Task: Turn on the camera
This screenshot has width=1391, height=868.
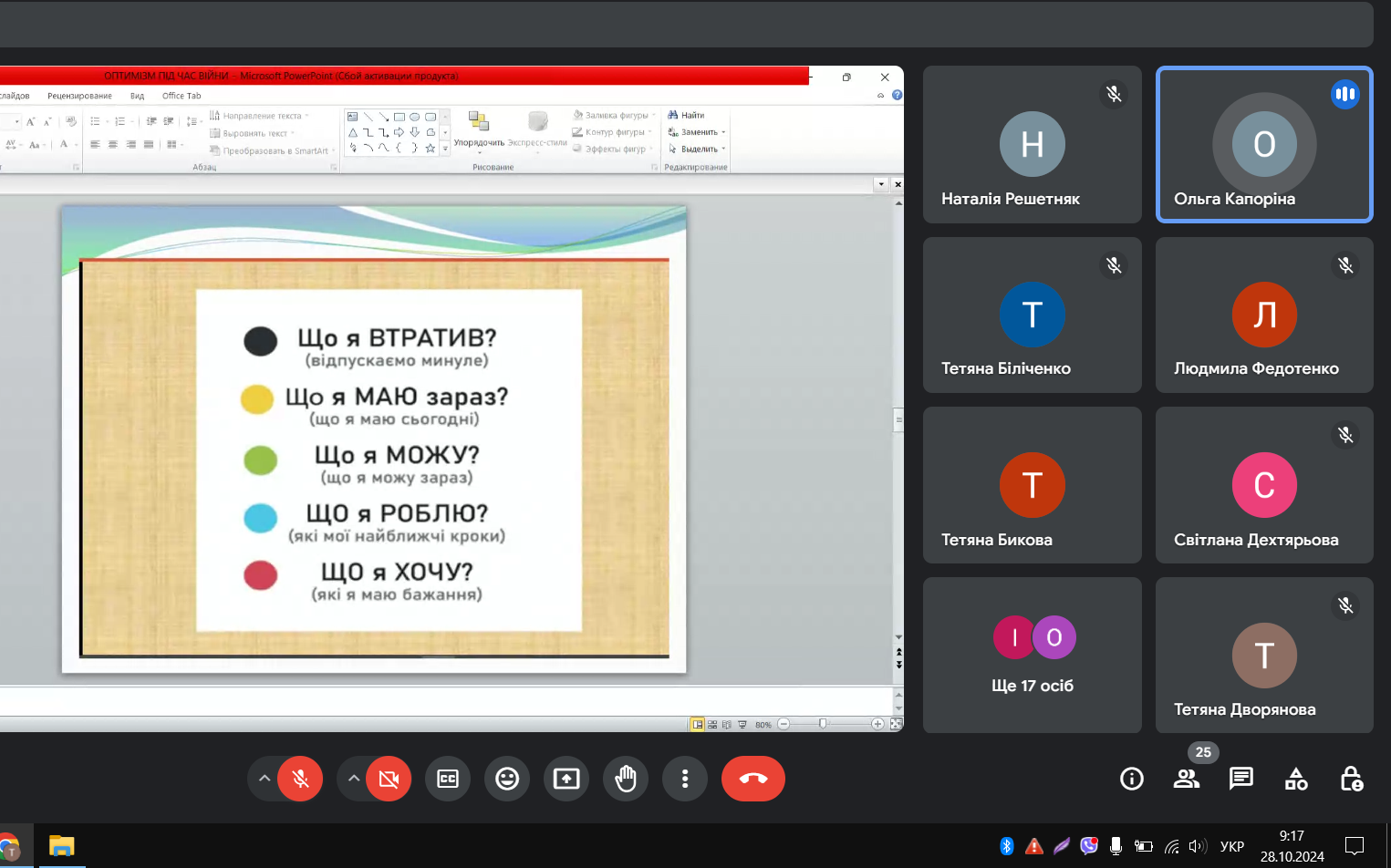Action: click(389, 779)
